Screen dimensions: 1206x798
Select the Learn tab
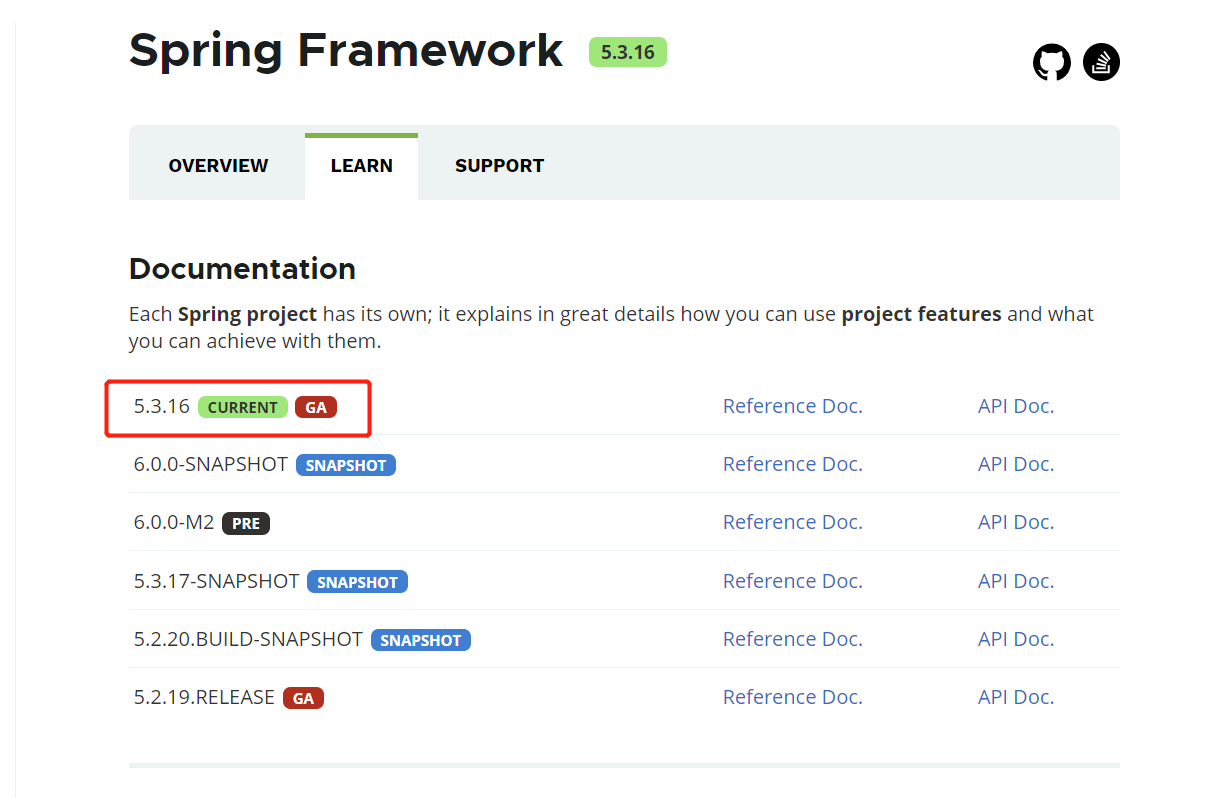[361, 166]
